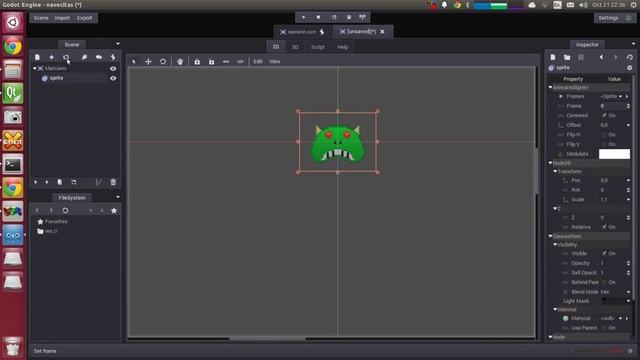
Task: Toggle the Relative checkbox
Action: (x=604, y=227)
